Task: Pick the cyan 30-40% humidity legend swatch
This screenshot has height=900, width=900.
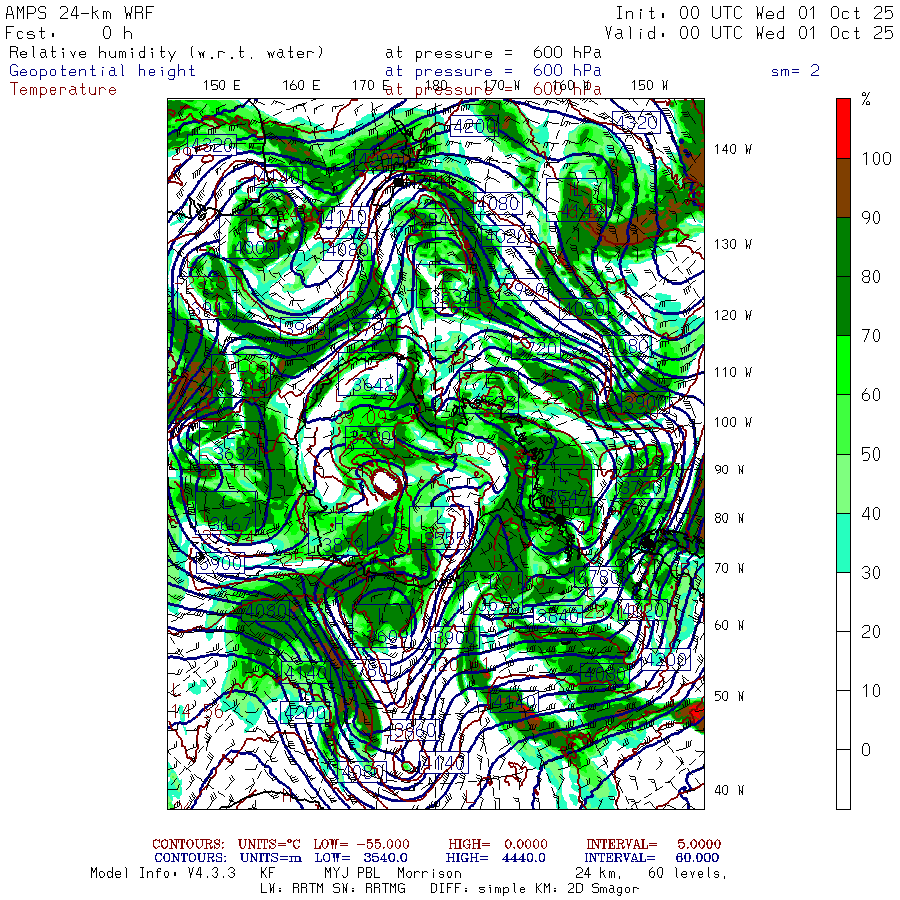Action: pos(843,542)
